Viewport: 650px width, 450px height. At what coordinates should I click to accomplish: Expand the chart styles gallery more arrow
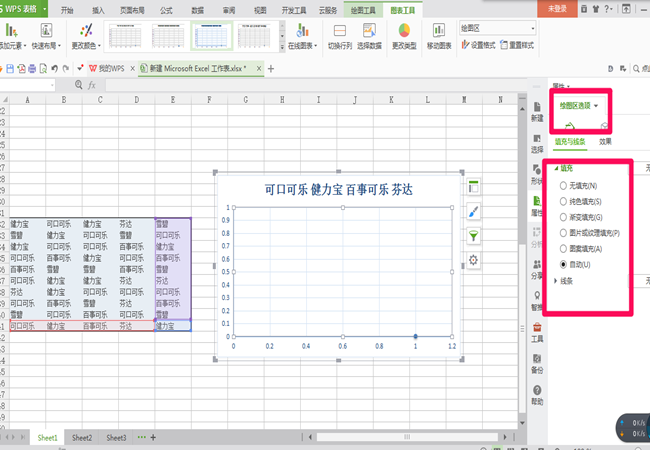tap(282, 47)
